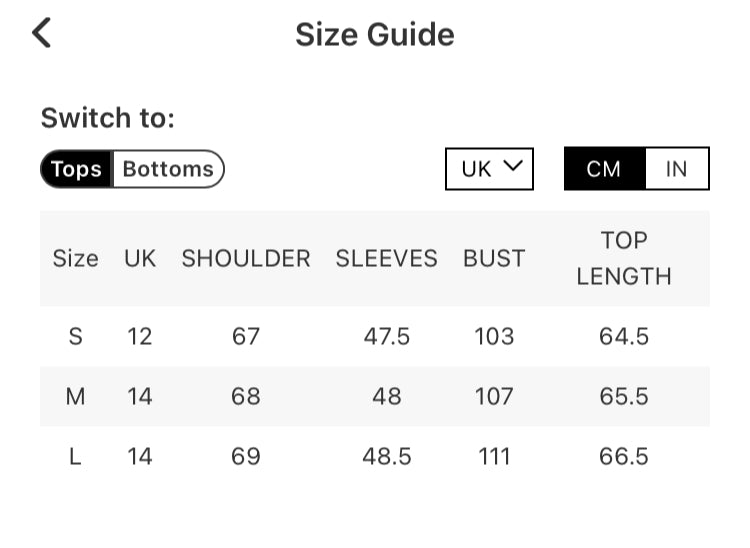The image size is (750, 548).
Task: Click the UK column header
Action: coord(140,258)
